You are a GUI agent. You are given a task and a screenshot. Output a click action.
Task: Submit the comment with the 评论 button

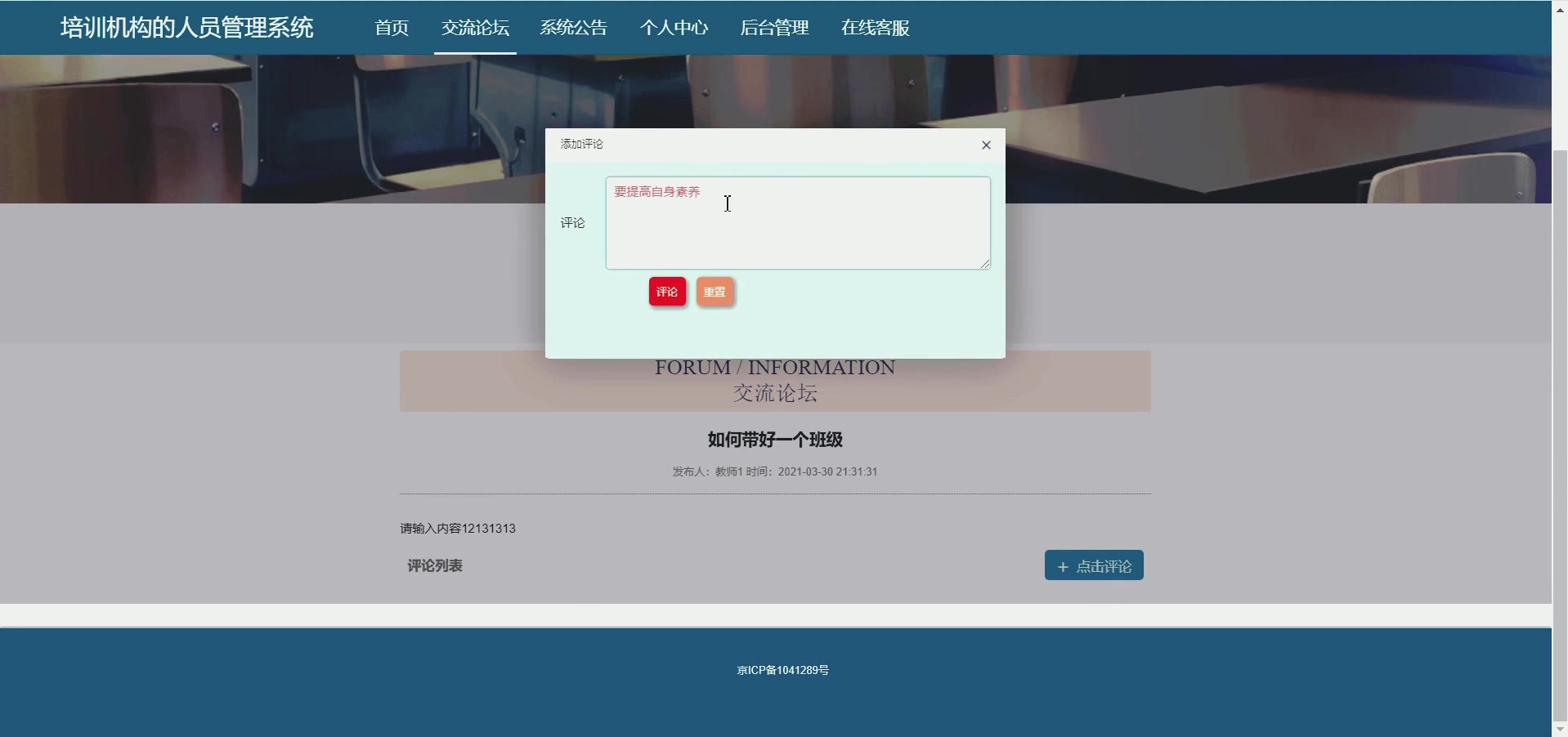pos(666,292)
